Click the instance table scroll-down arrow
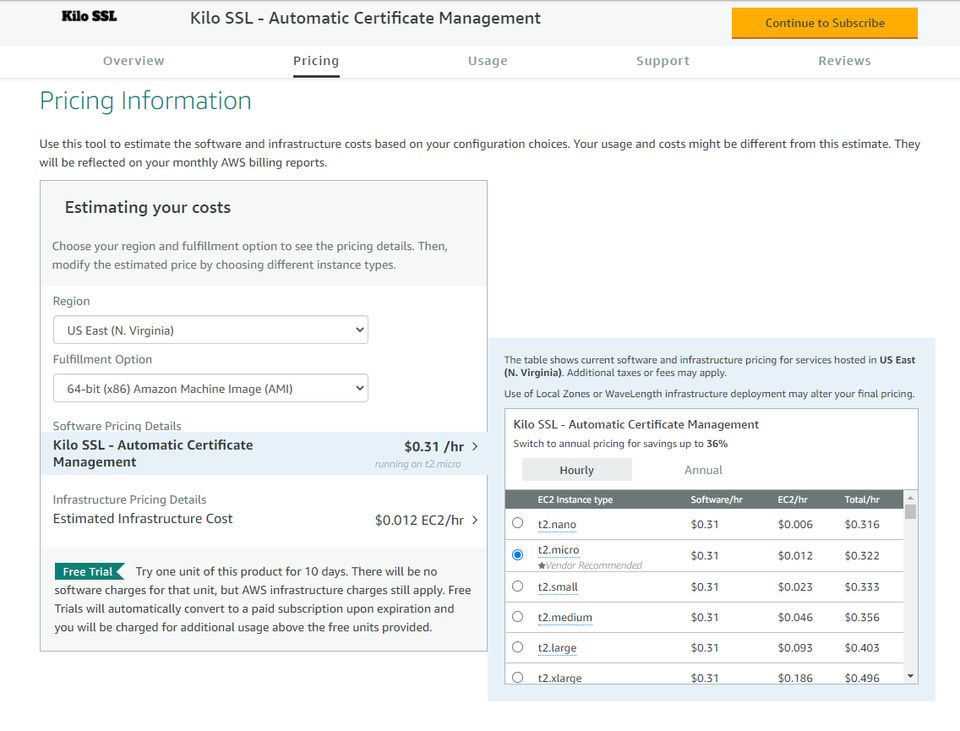 910,676
